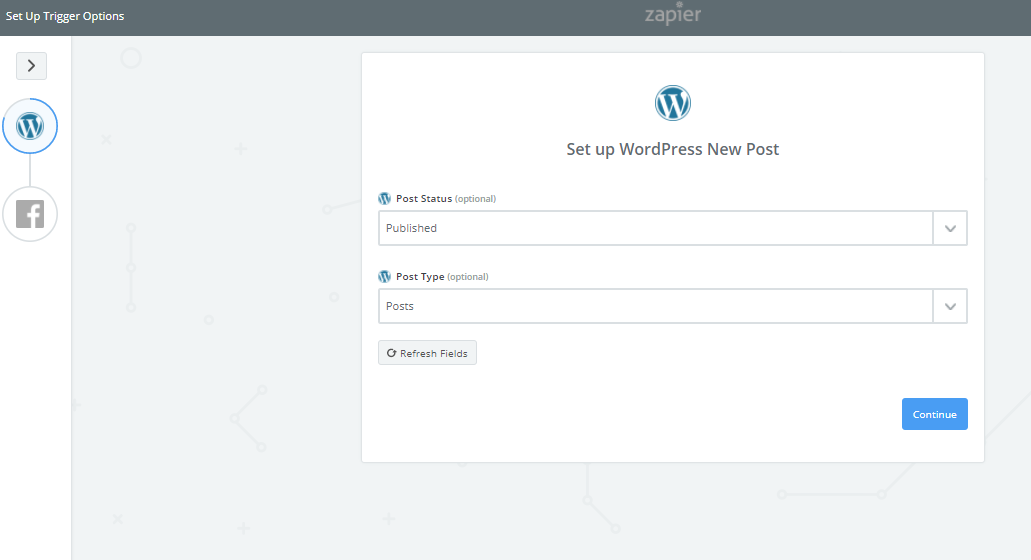Open the Post Status dropdown arrow
Image resolution: width=1031 pixels, height=560 pixels.
950,228
